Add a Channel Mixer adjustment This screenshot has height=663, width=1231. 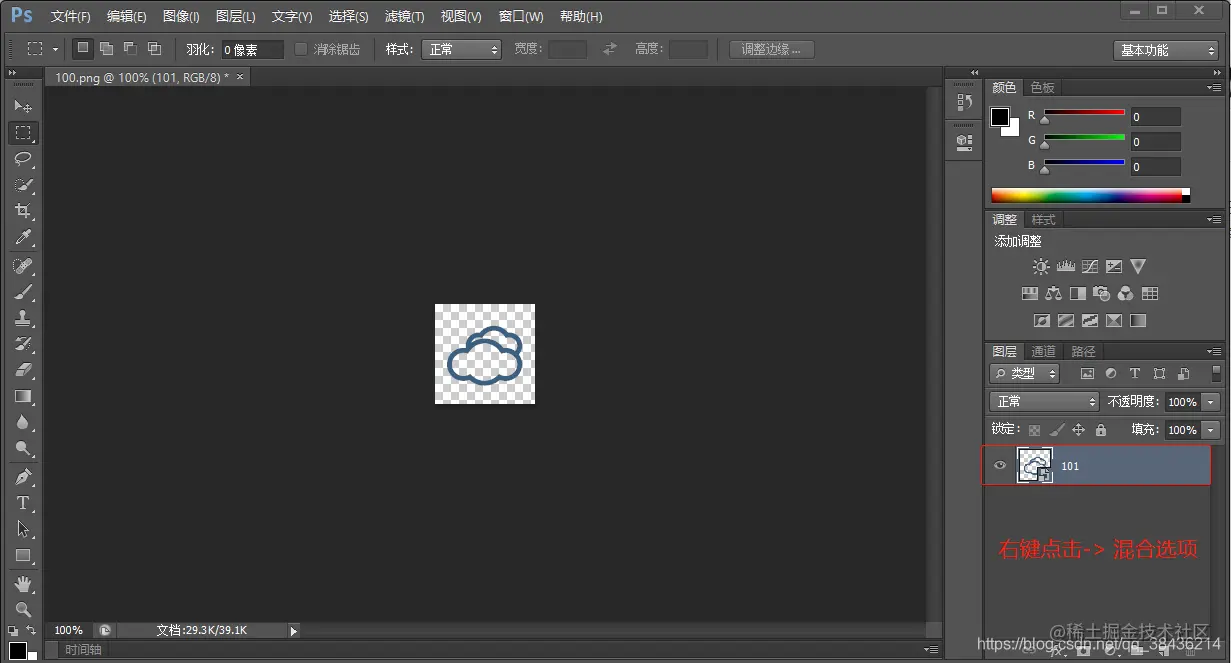click(x=1126, y=294)
